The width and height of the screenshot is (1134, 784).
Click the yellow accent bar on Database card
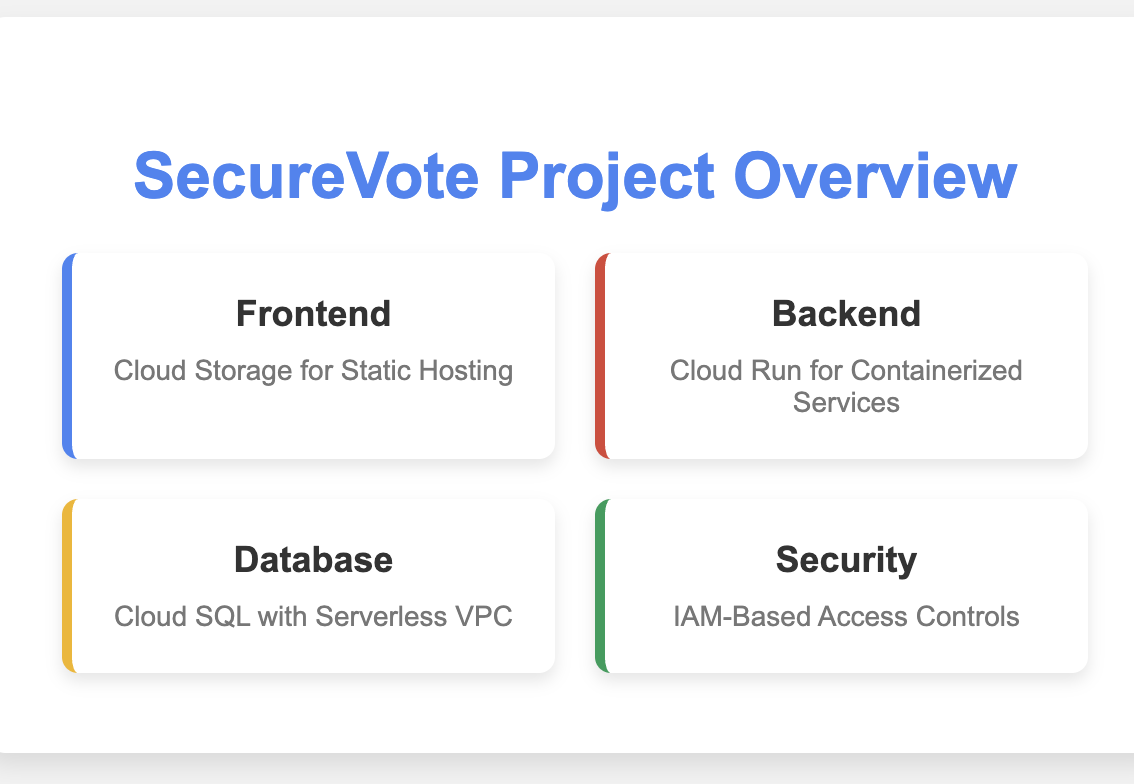click(68, 586)
